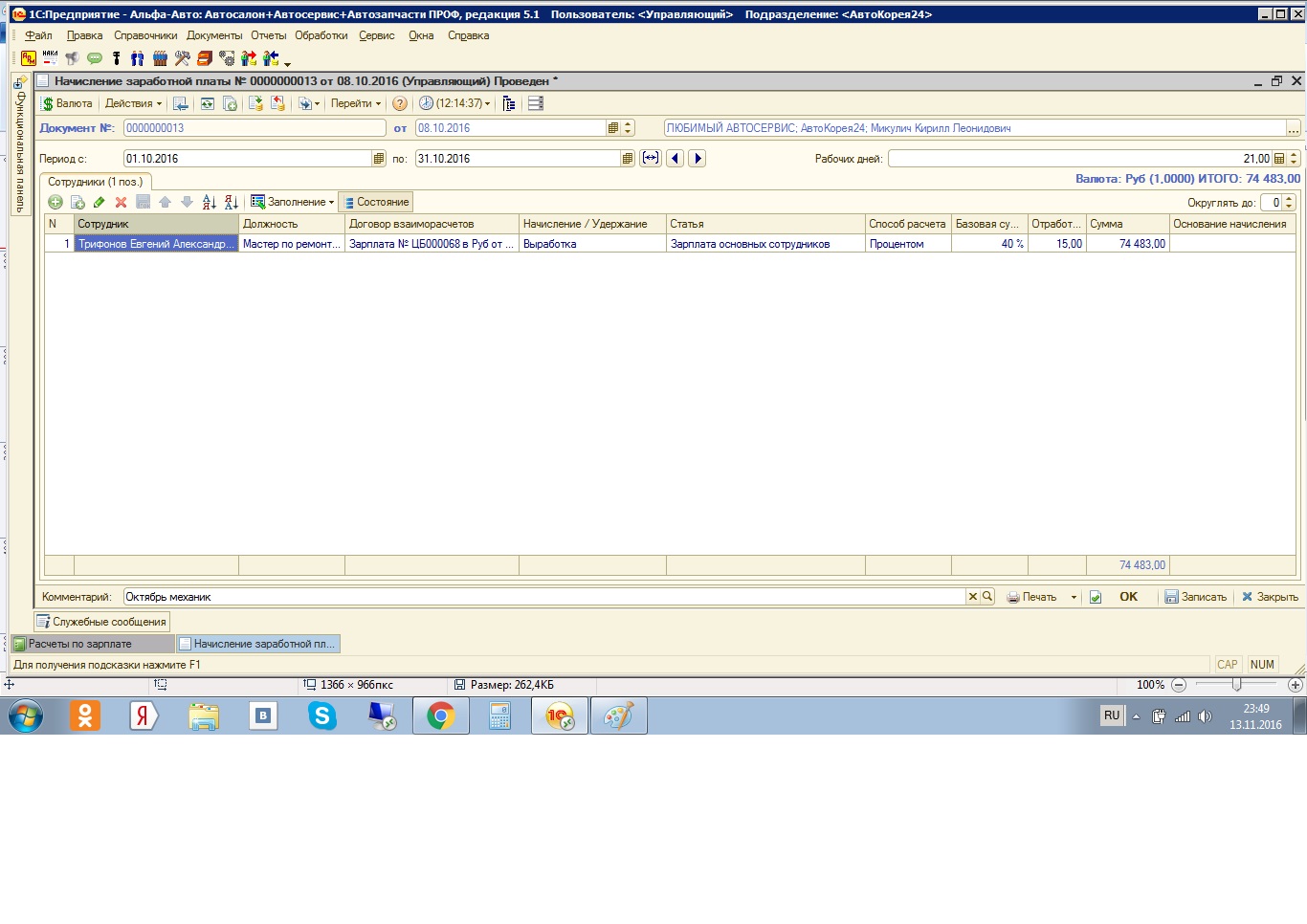The width and height of the screenshot is (1307, 924).
Task: Click the OK button
Action: [x=1129, y=597]
